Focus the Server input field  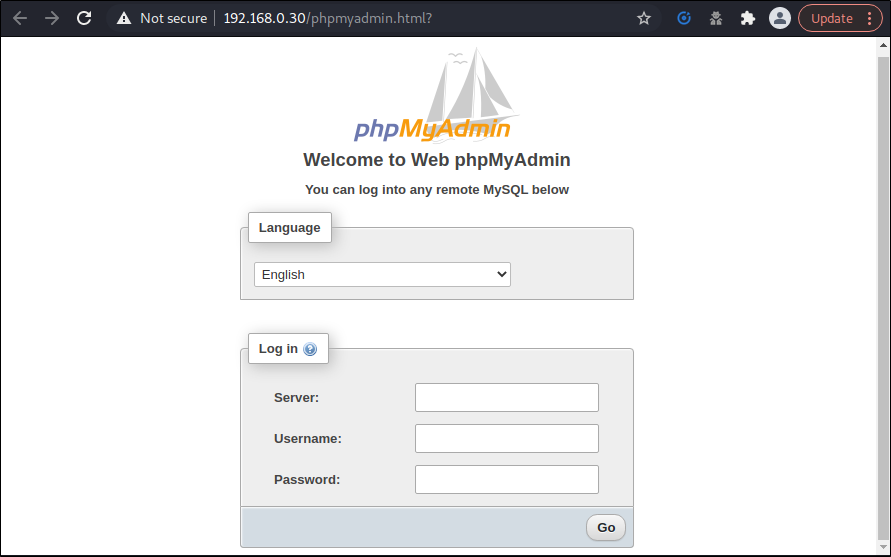point(507,397)
